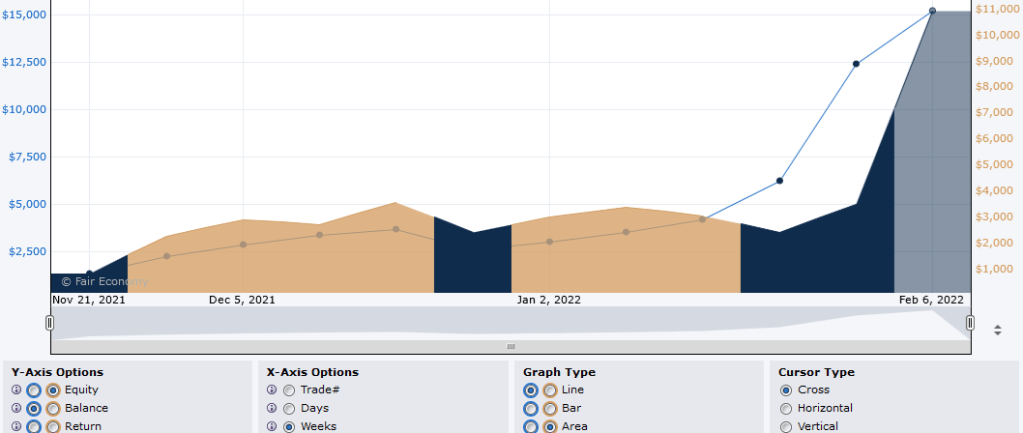Set the X-axis to Trade#
The width and height of the screenshot is (1023, 433).
(289, 390)
